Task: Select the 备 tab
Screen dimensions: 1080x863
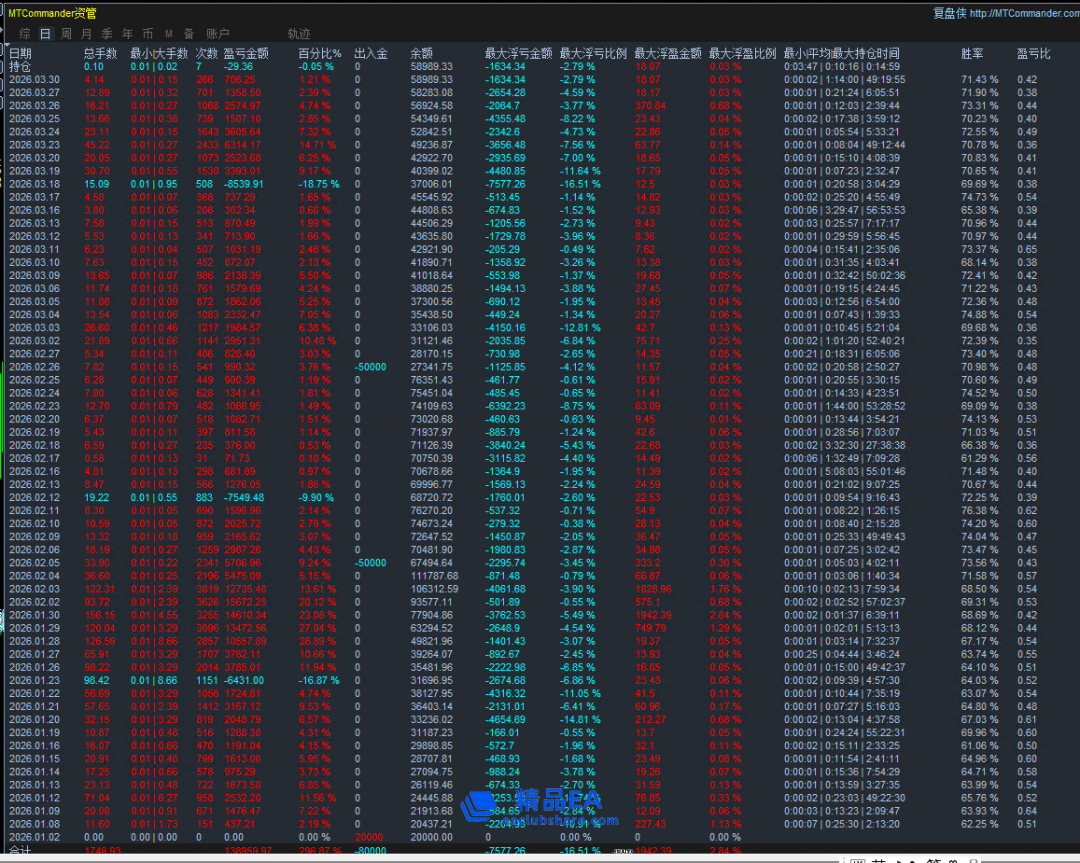Action: pyautogui.click(x=188, y=34)
